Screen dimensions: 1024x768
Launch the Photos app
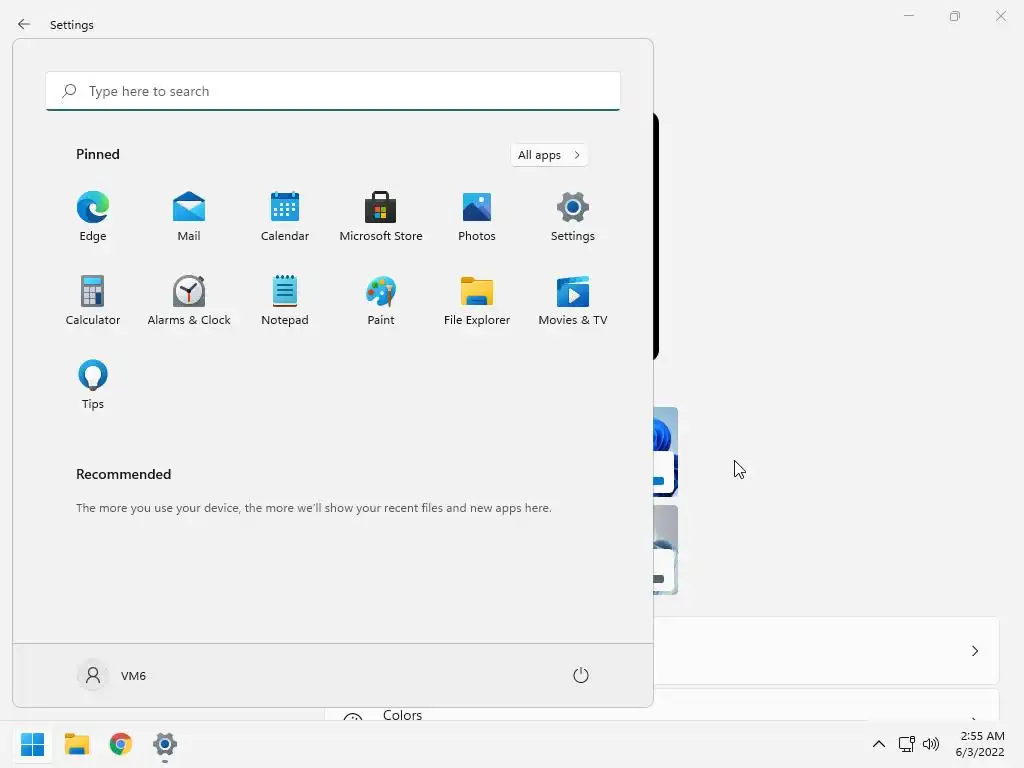[477, 217]
